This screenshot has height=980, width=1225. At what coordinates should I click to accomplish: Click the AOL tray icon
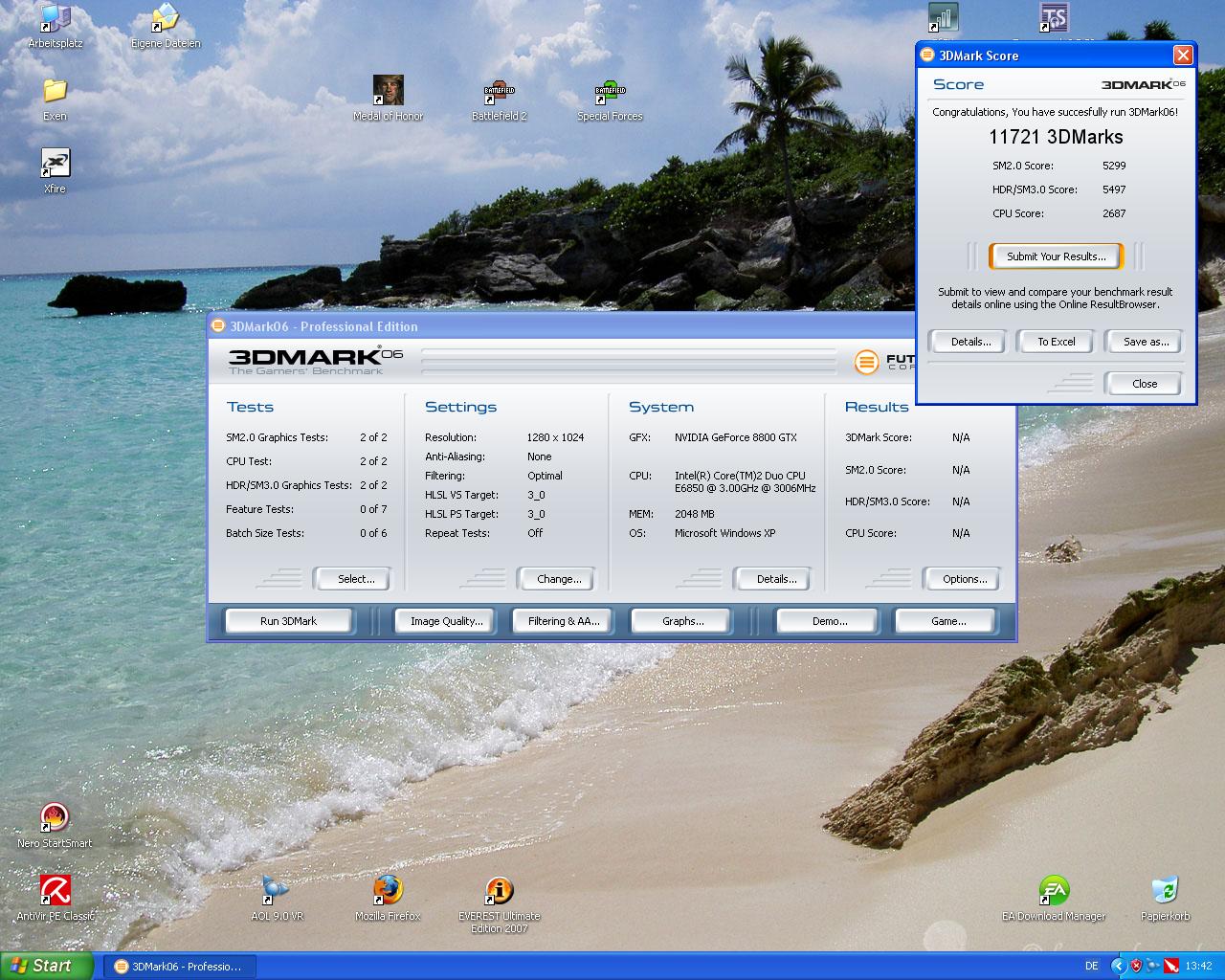[1153, 966]
